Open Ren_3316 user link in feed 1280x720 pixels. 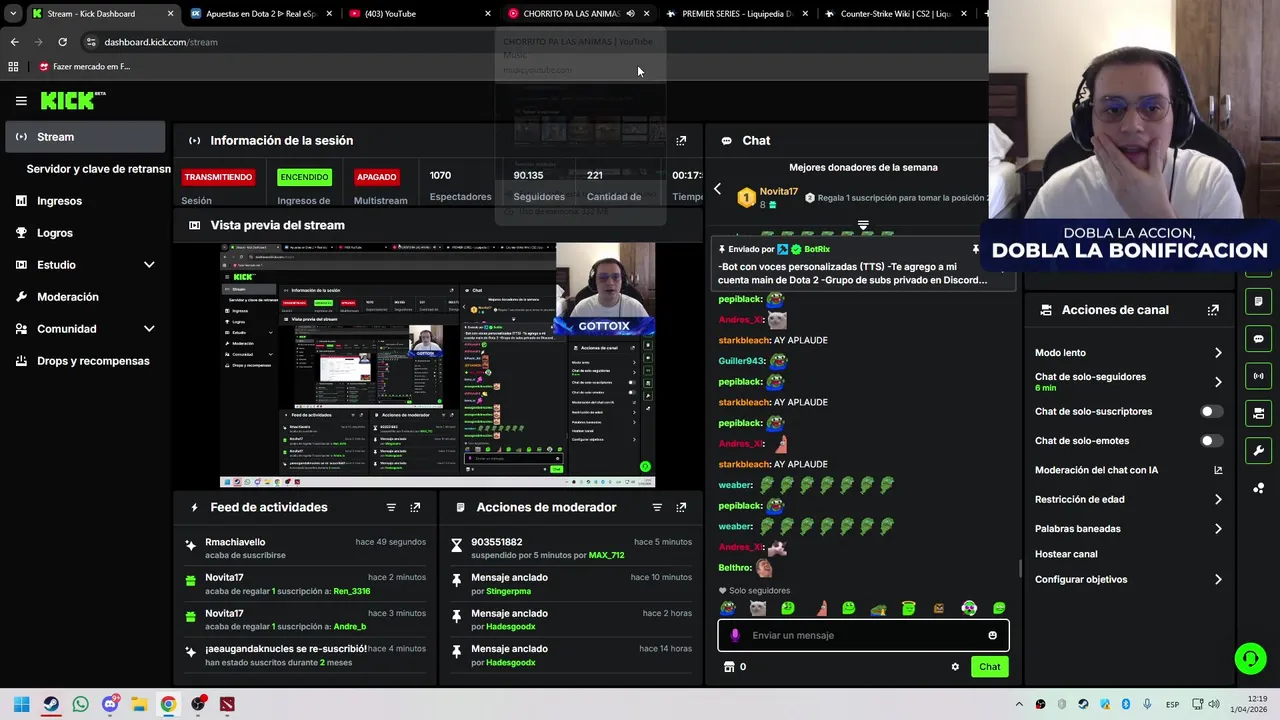pyautogui.click(x=351, y=591)
